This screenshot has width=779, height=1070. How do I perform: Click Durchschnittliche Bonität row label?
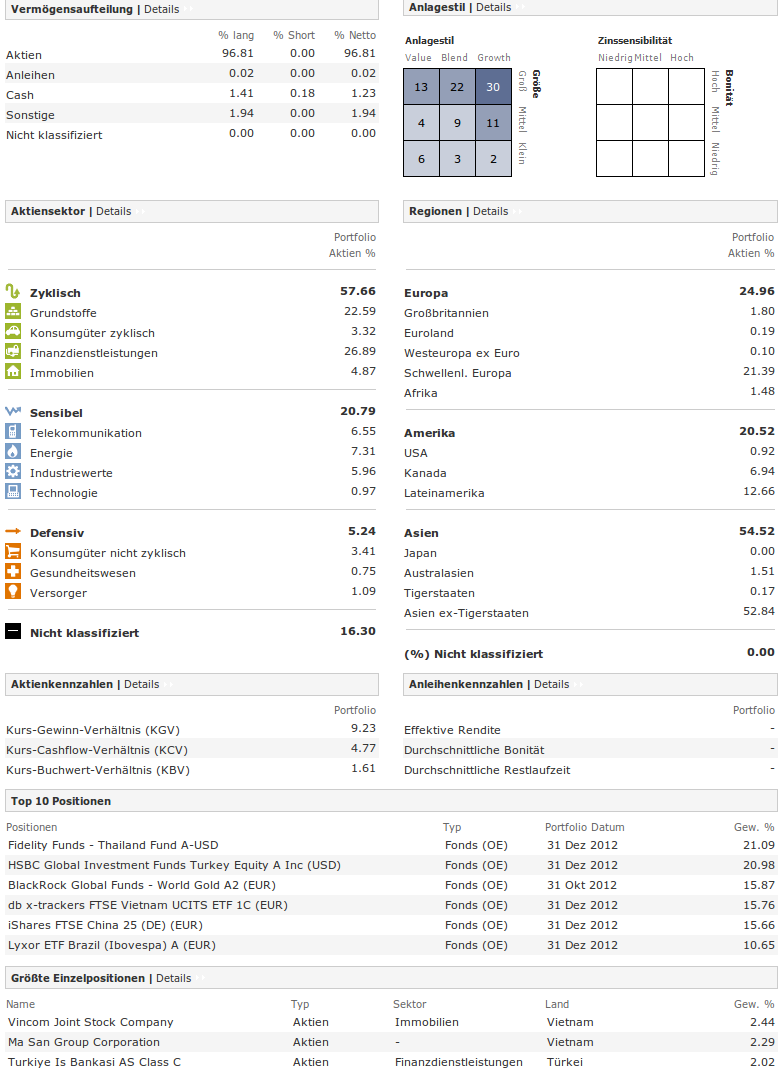474,750
